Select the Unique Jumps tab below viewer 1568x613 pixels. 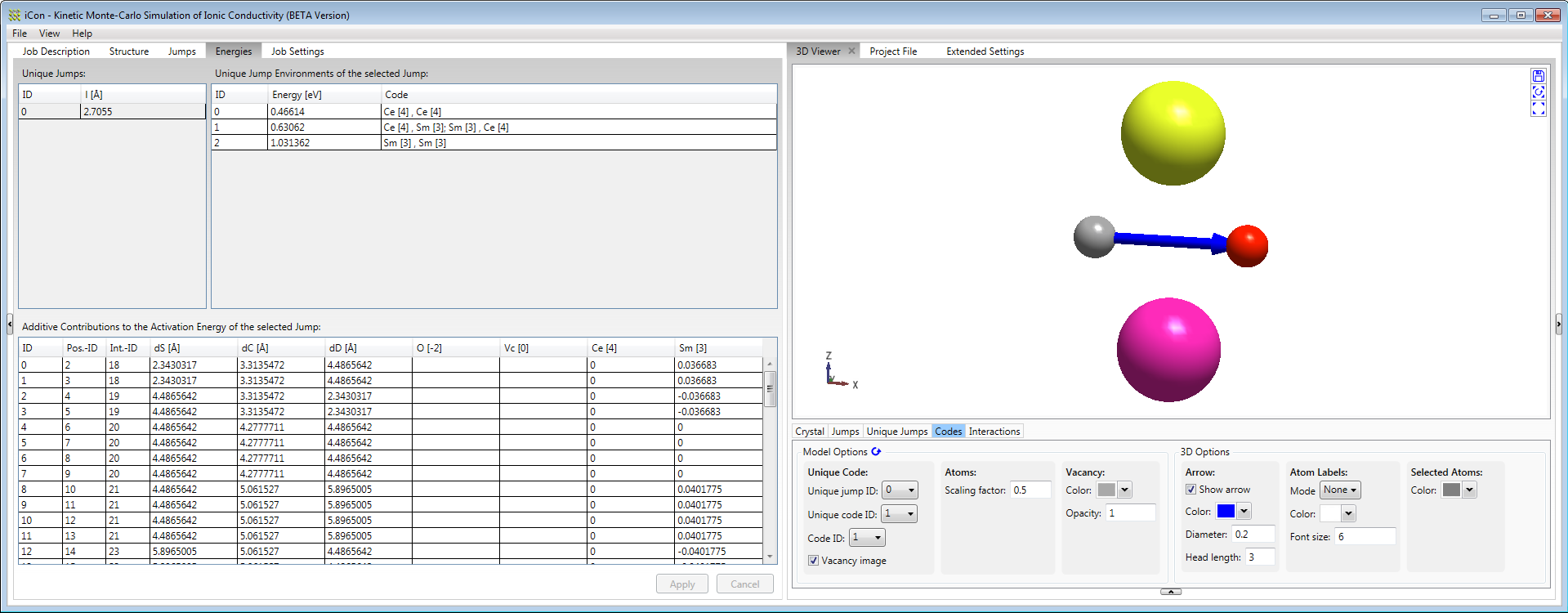[x=897, y=432]
